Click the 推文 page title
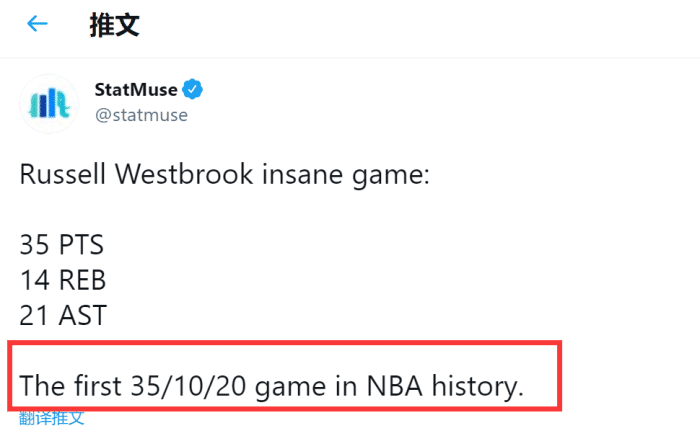The image size is (700, 436). (x=114, y=25)
